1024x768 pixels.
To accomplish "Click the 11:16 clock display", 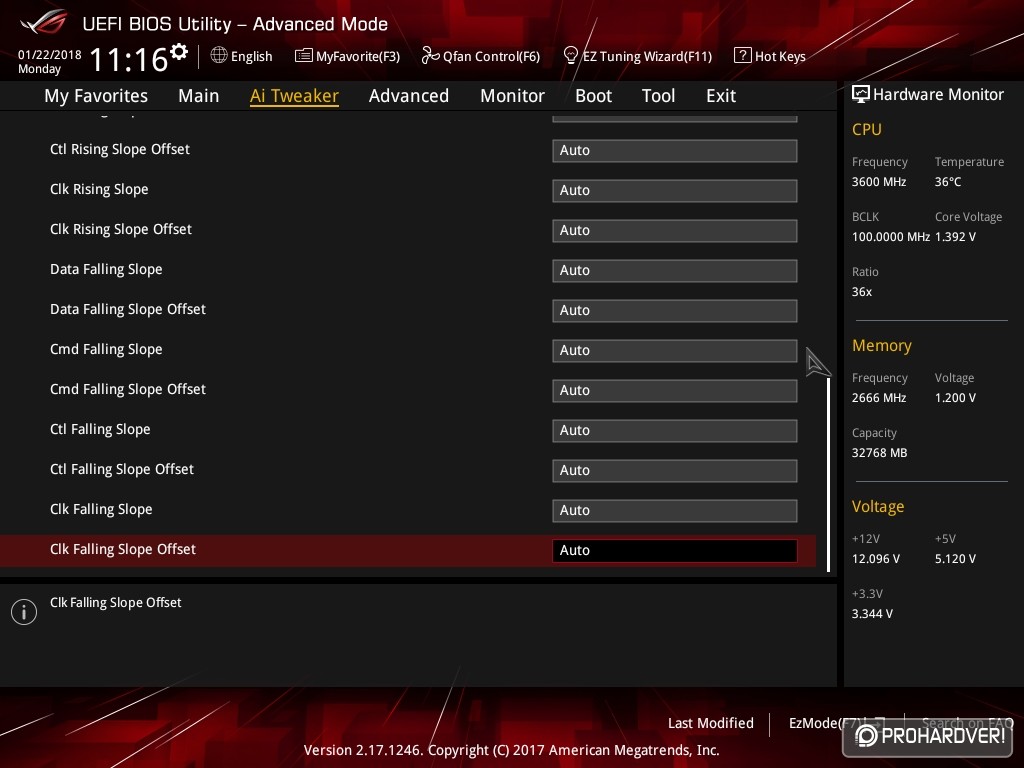I will click(x=129, y=59).
